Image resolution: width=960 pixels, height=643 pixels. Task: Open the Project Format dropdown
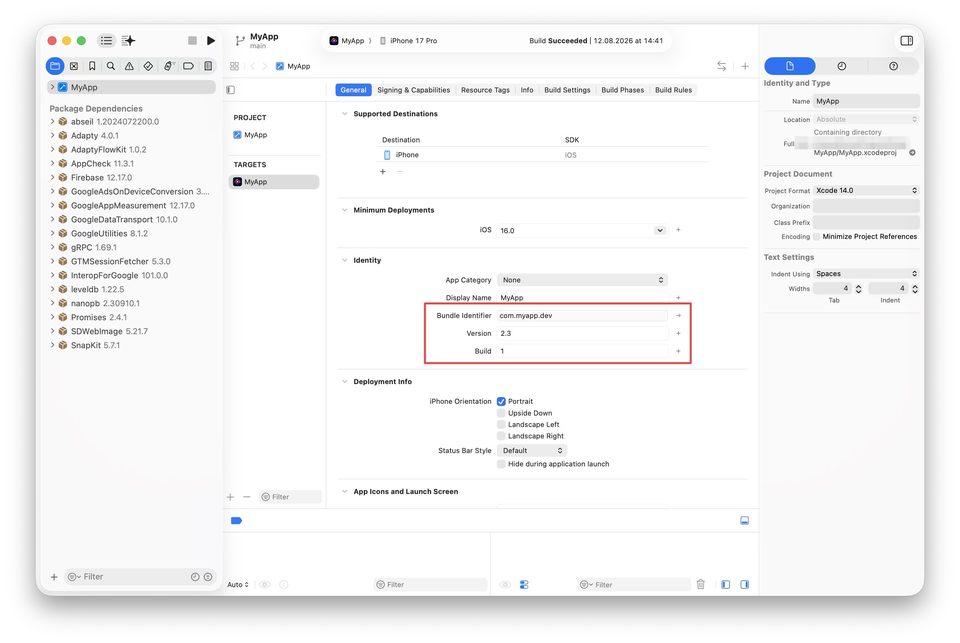[x=866, y=190]
